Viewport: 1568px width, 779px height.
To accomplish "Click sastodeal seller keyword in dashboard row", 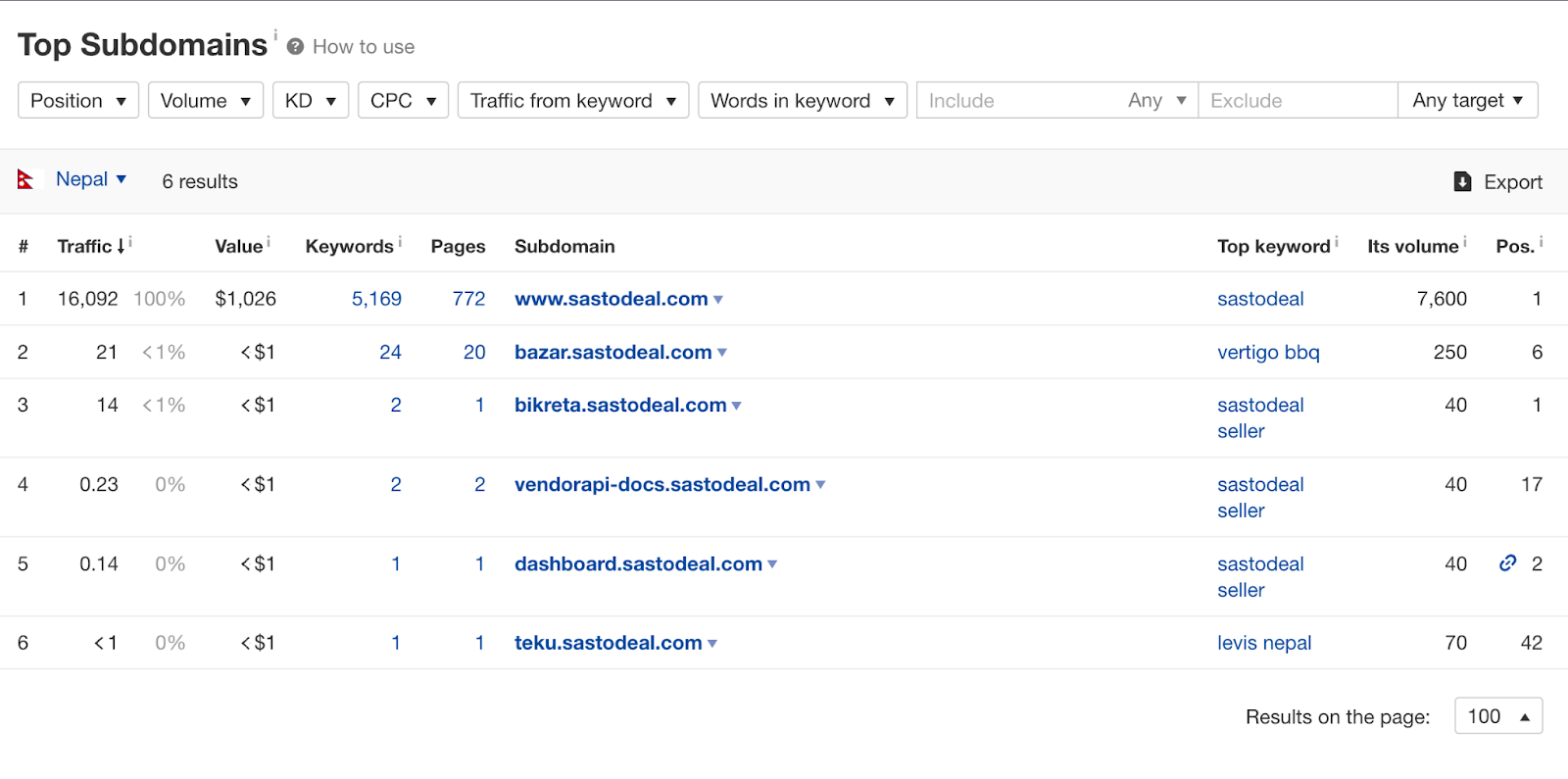I will [1260, 576].
